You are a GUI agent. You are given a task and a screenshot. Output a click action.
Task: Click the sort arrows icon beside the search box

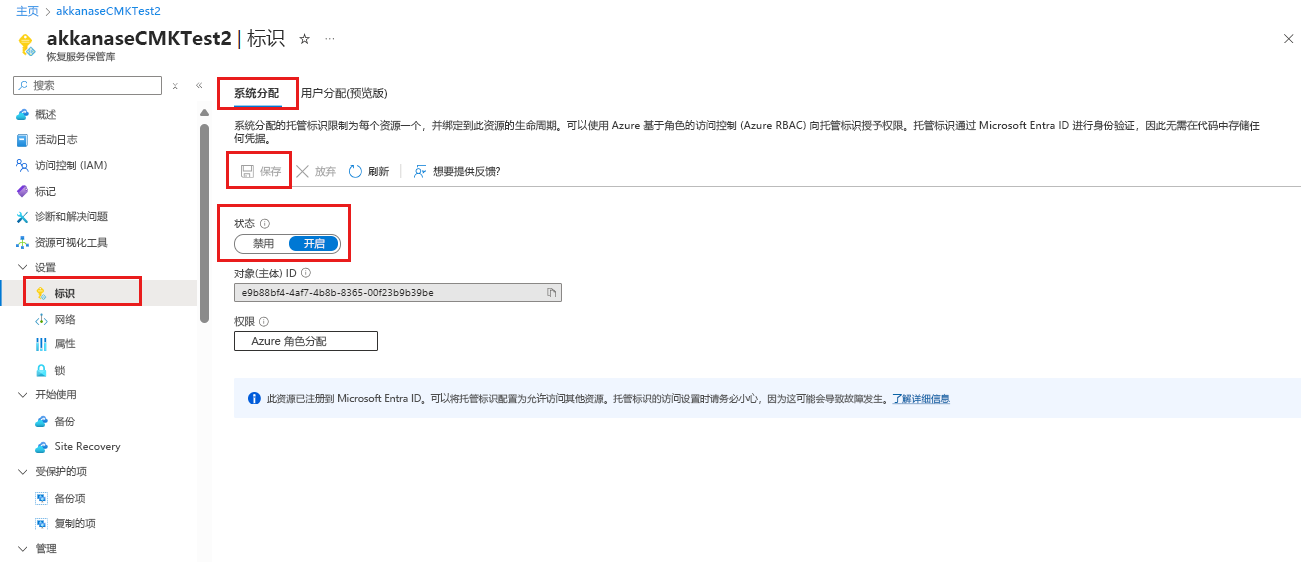click(175, 86)
